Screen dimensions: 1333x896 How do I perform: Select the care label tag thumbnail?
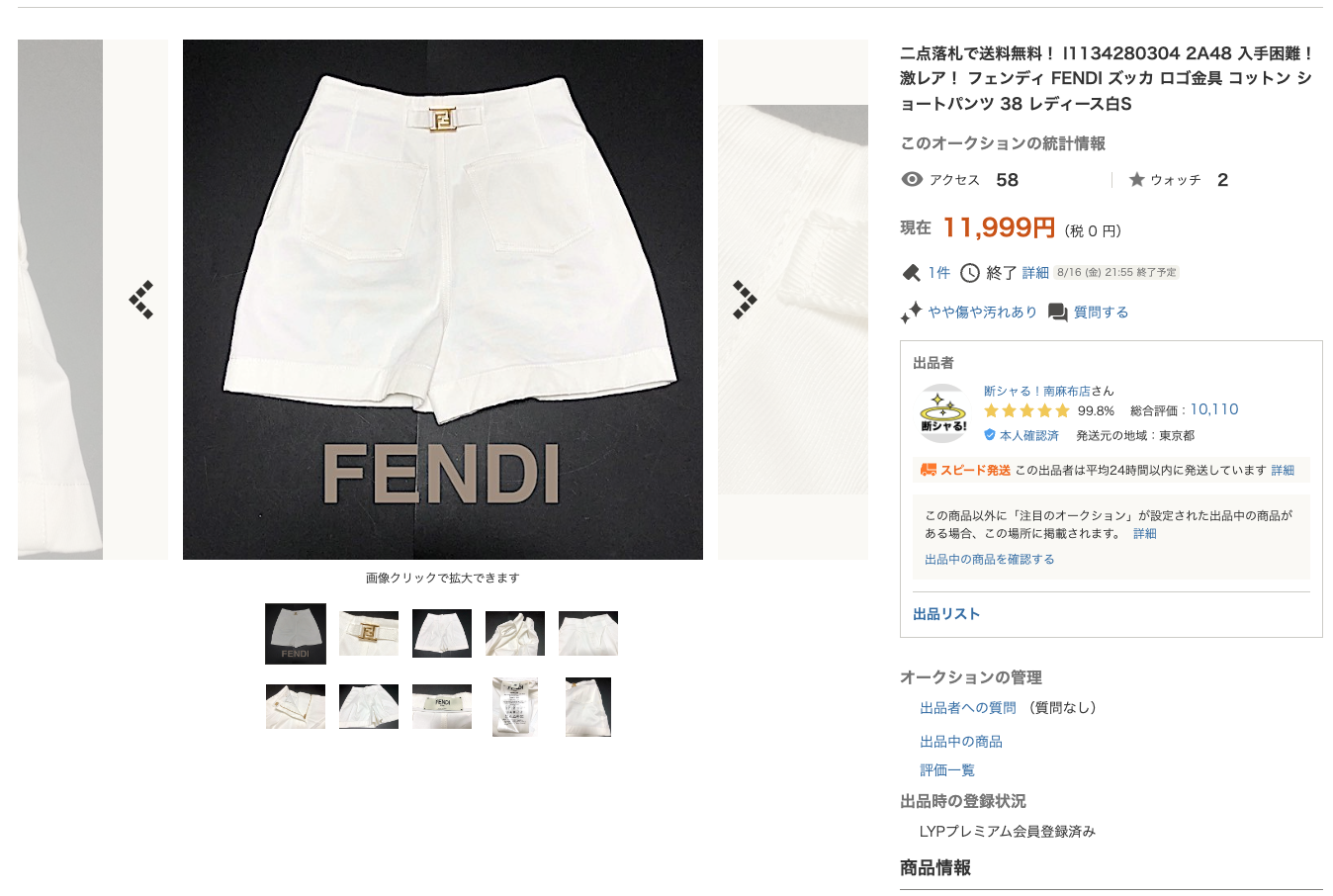(x=515, y=707)
